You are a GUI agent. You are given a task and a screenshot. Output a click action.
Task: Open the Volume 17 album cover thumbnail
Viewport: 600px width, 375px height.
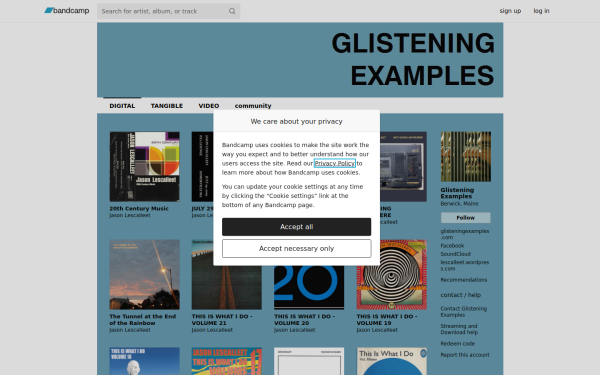click(227, 361)
